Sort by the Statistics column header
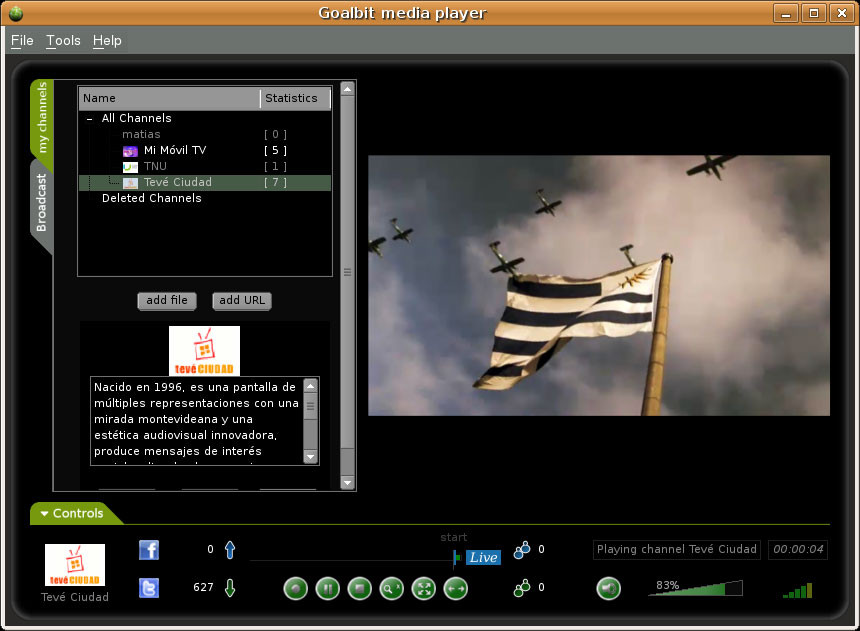 point(295,98)
